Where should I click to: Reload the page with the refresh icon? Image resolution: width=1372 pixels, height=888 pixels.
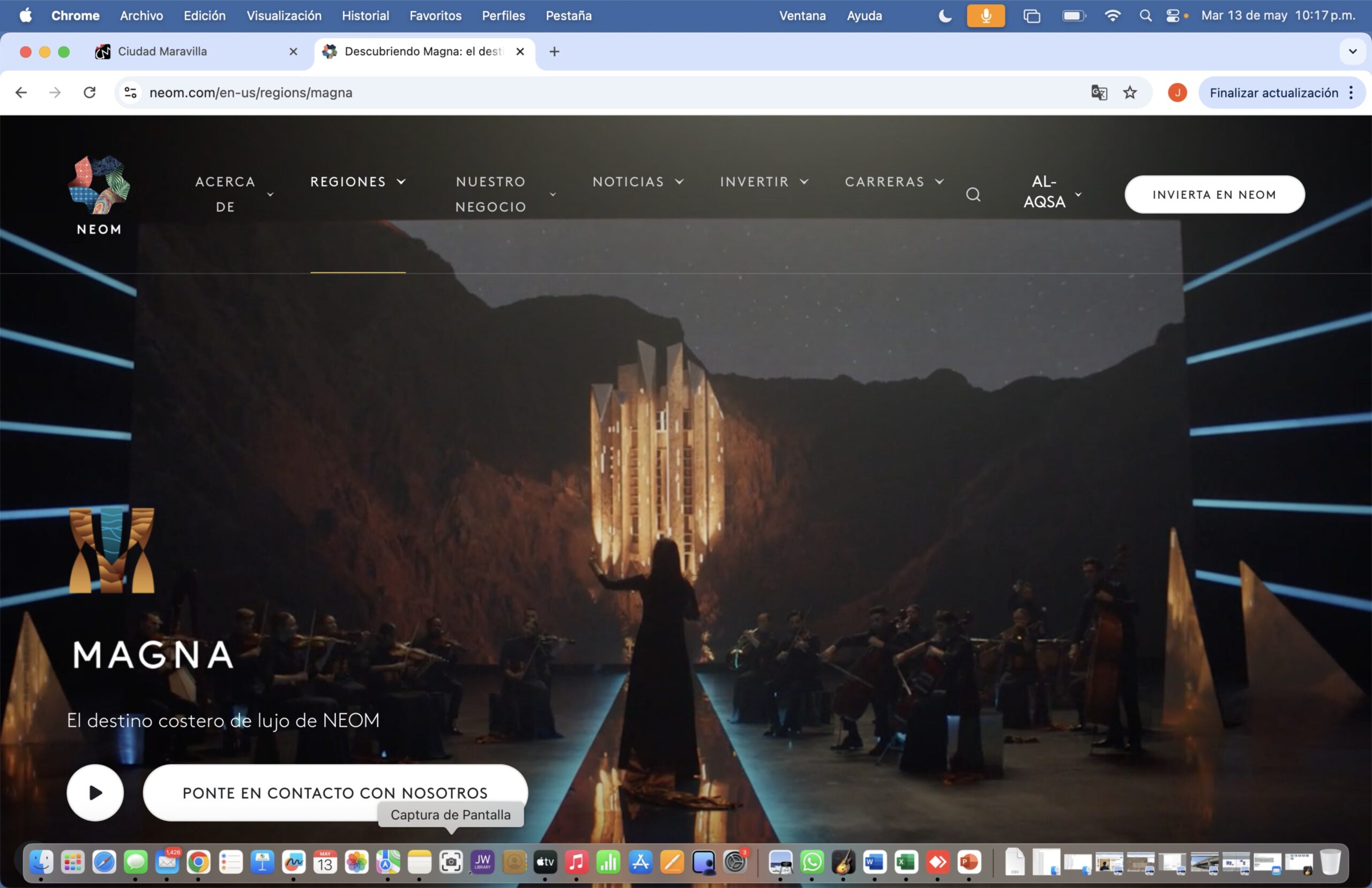pos(90,92)
